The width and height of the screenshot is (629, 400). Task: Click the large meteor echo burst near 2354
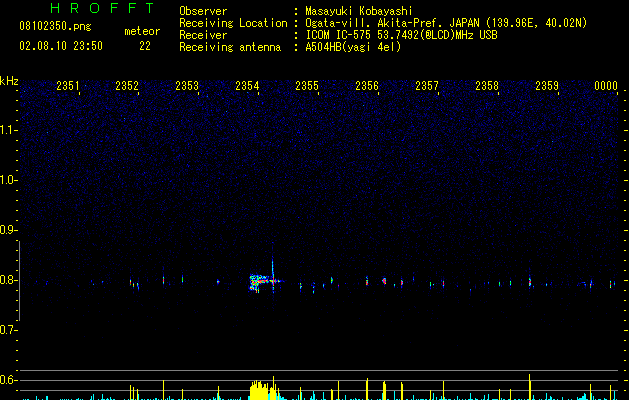(265, 281)
